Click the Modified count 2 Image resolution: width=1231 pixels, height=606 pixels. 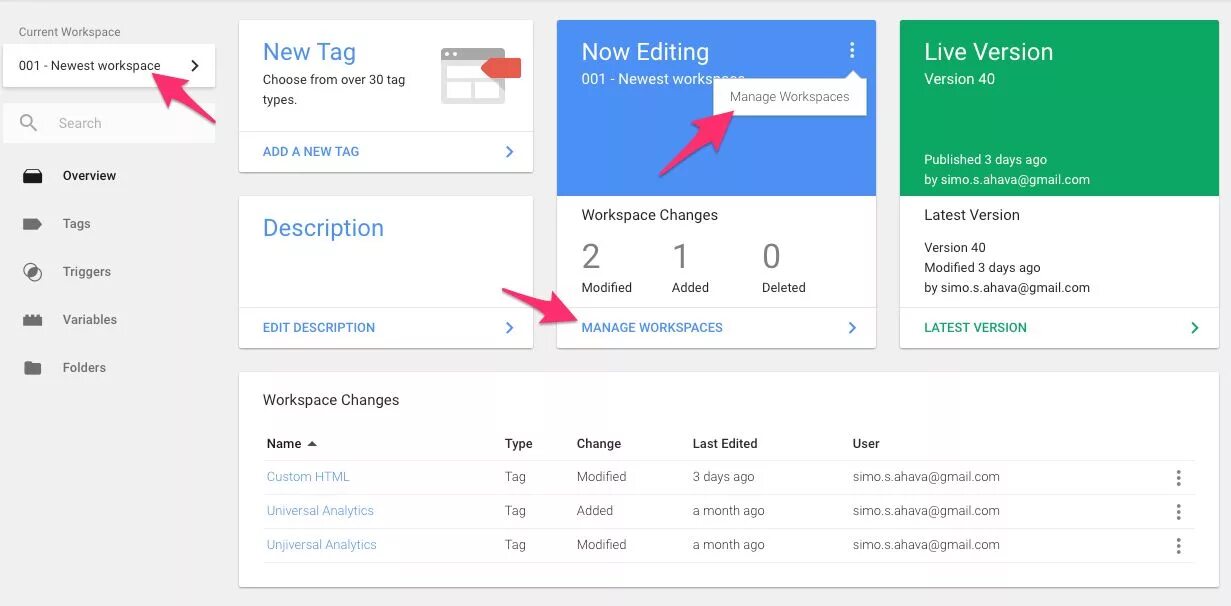591,257
